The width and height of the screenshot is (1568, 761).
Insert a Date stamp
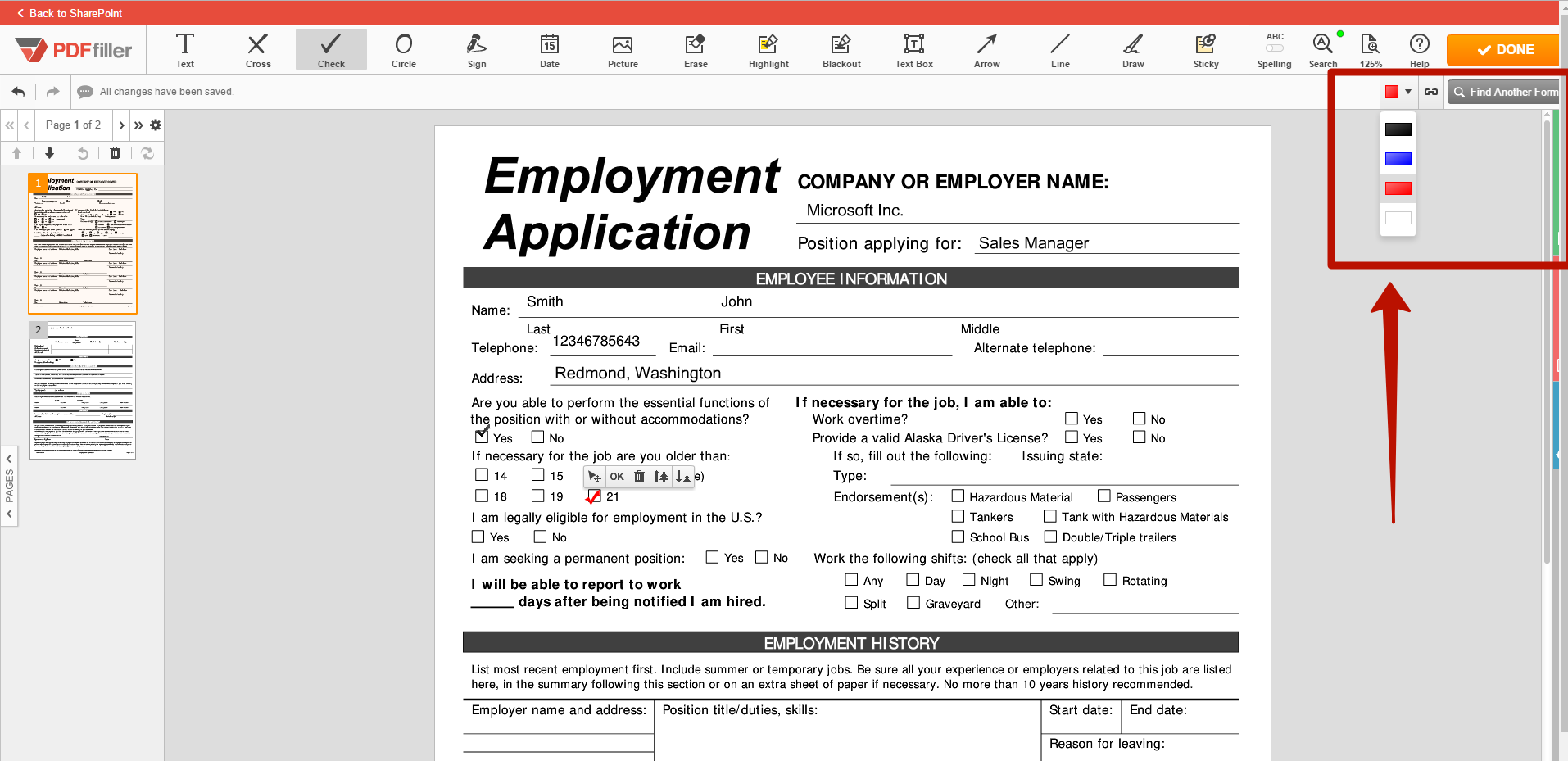(x=550, y=50)
